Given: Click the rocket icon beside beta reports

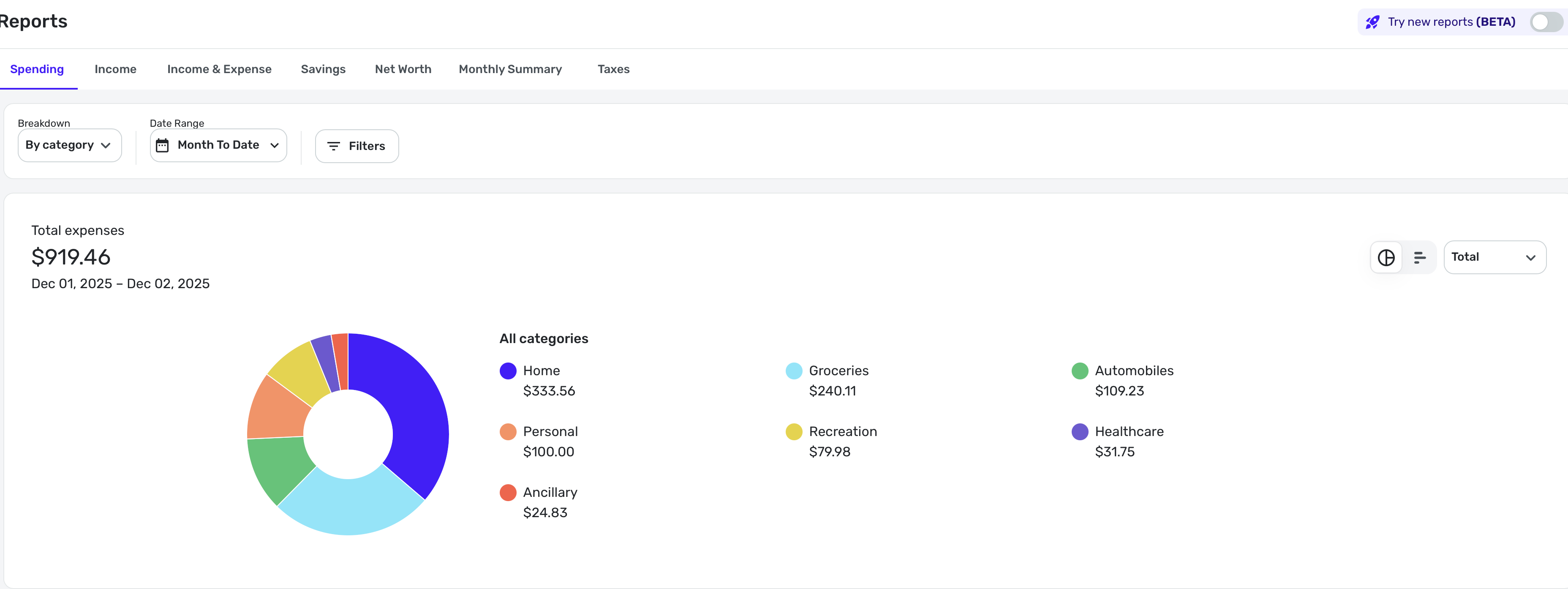Looking at the screenshot, I should [1372, 22].
